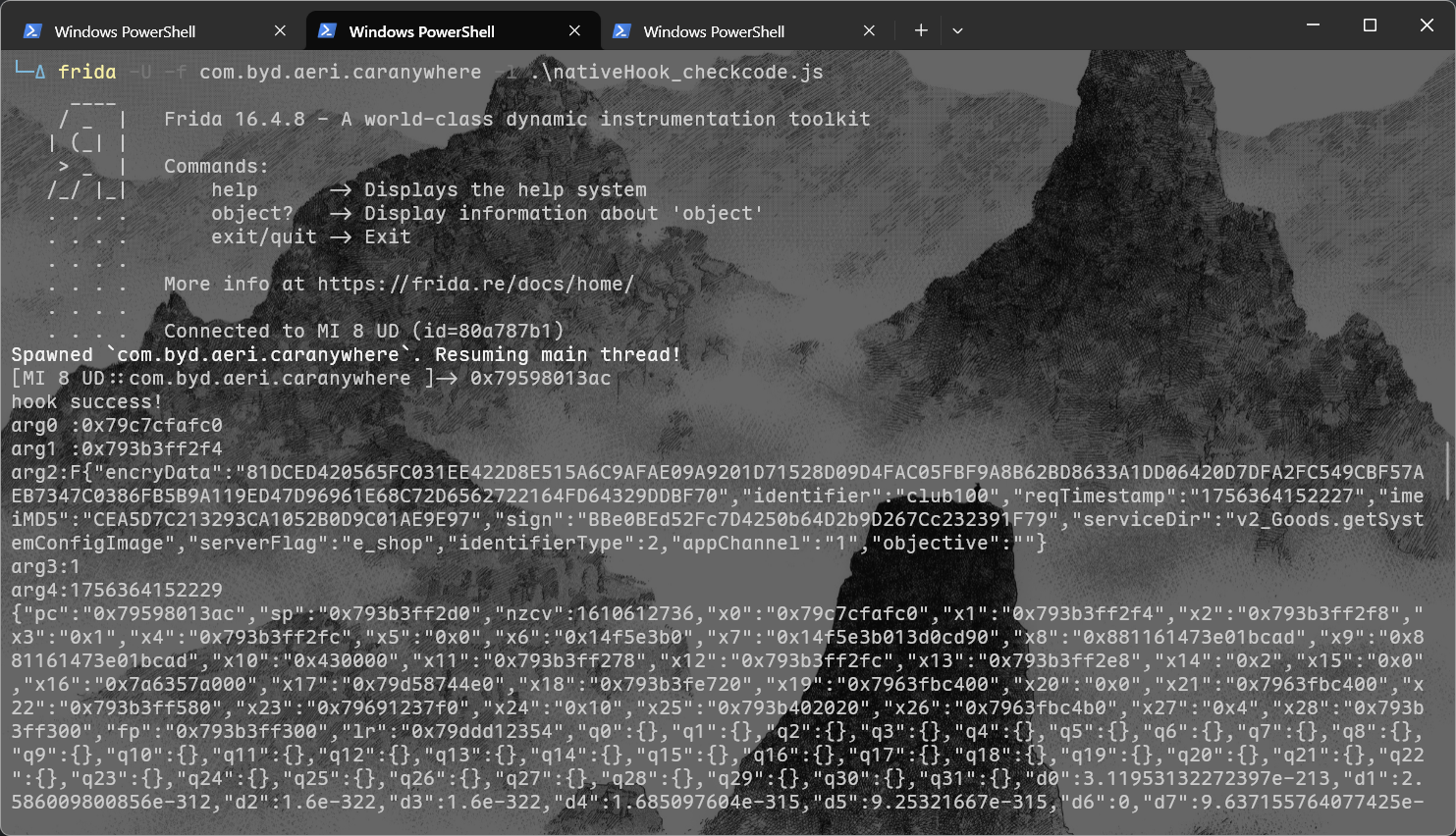The height and width of the screenshot is (836, 1456).
Task: Click the 'arg3:1' output line
Action: pyautogui.click(x=46, y=567)
